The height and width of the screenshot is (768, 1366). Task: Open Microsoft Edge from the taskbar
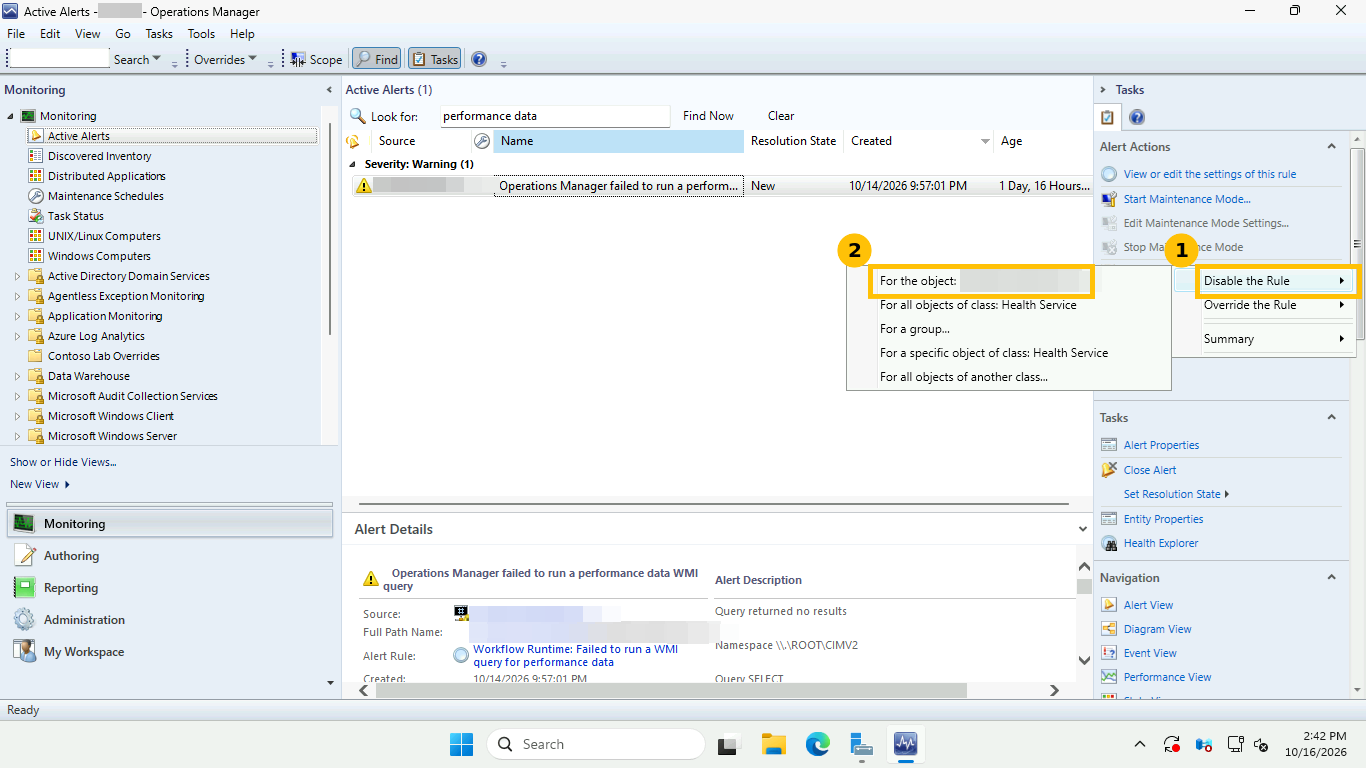(x=818, y=744)
